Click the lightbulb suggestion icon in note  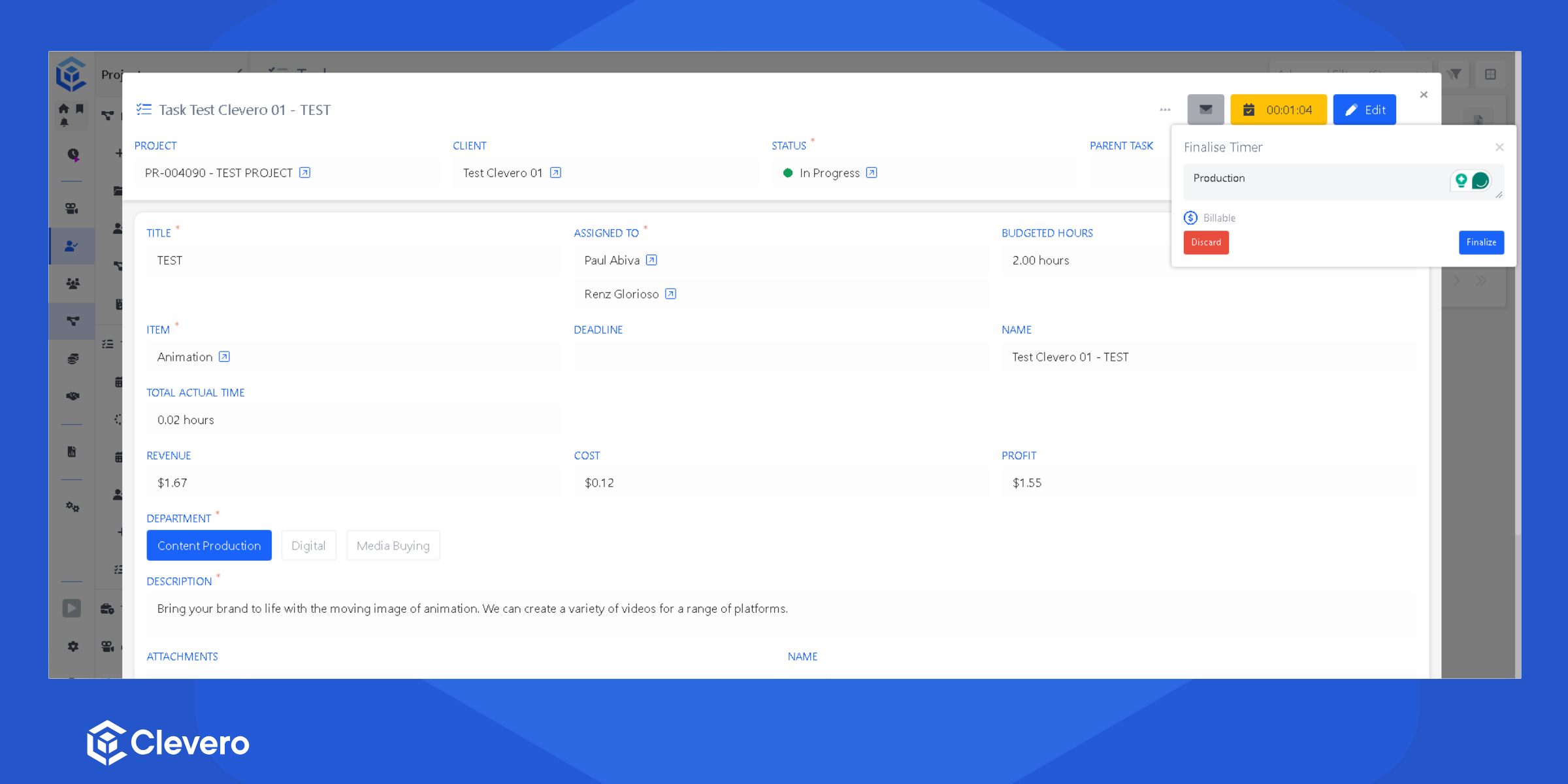pyautogui.click(x=1461, y=180)
